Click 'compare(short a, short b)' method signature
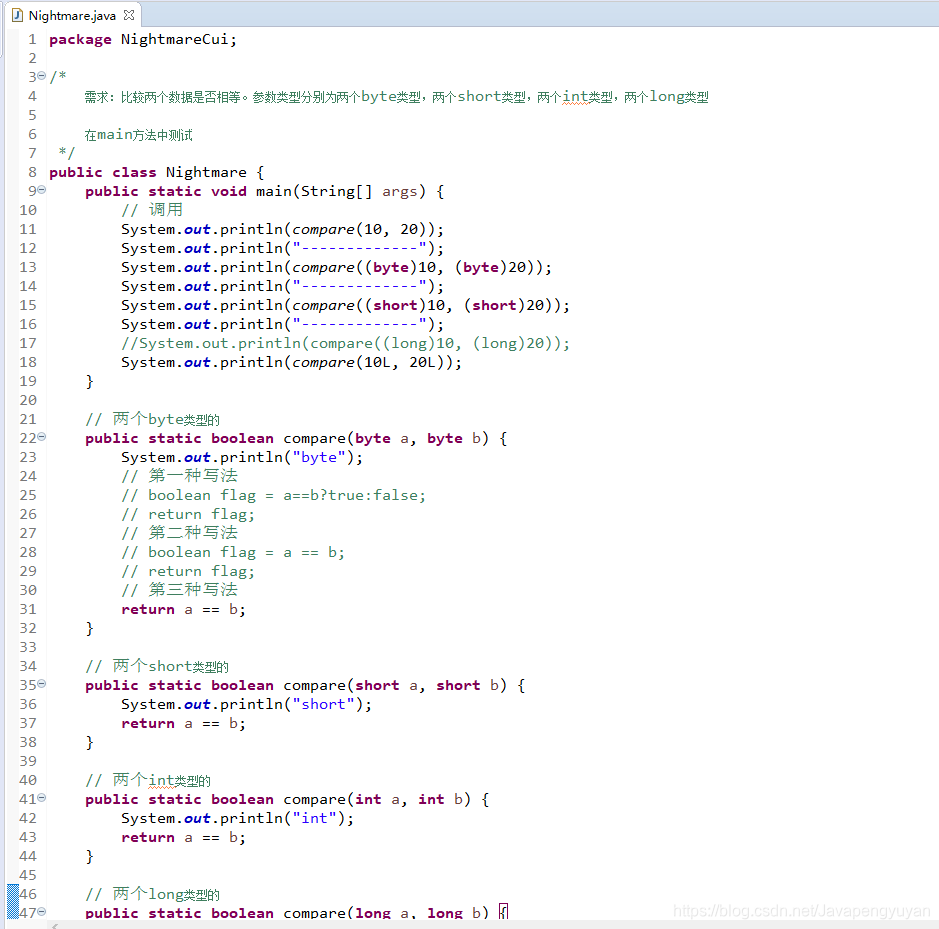The image size is (939, 929). [x=305, y=685]
